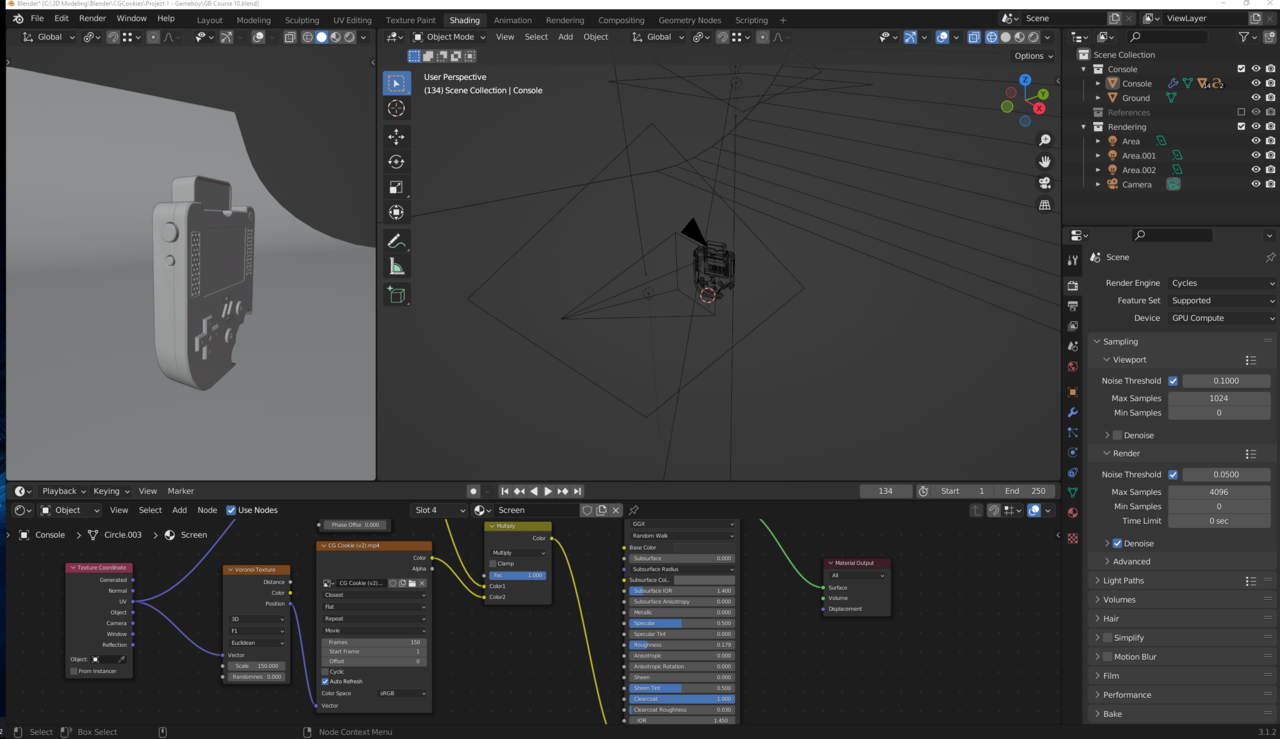Viewport: 1280px width, 739px height.
Task: Open the Tool properties tab
Action: click(x=1073, y=260)
